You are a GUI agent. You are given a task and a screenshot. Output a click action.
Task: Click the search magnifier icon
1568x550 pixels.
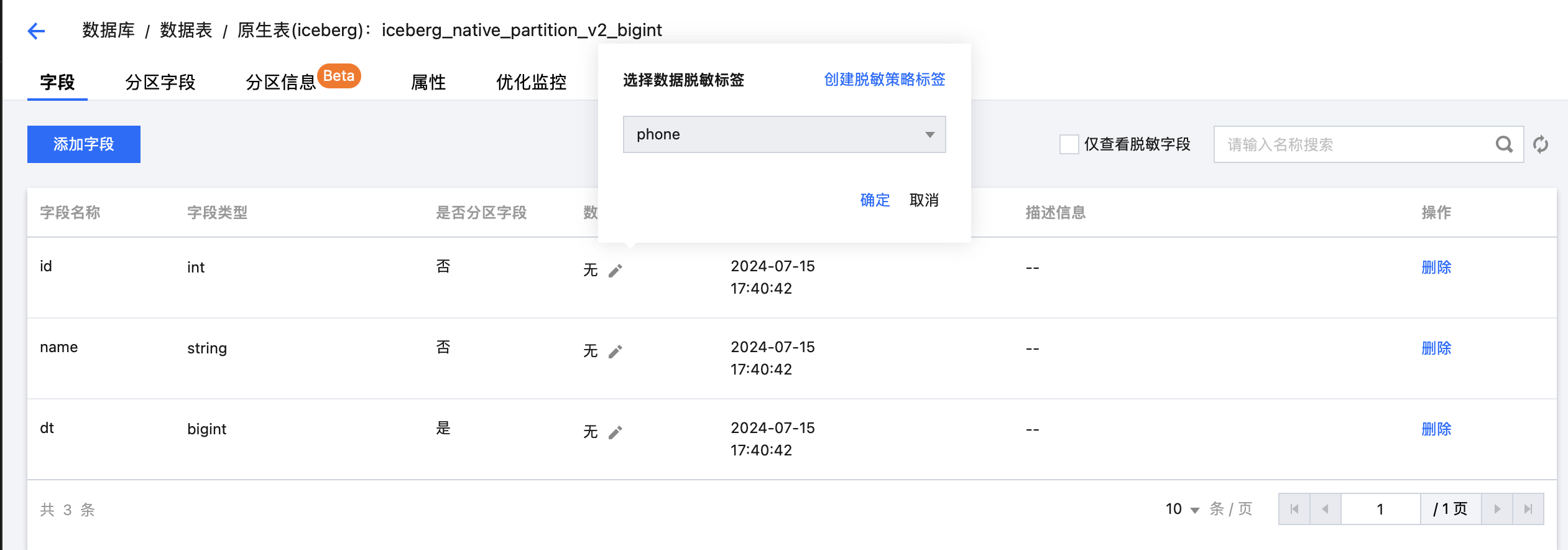click(x=1504, y=144)
